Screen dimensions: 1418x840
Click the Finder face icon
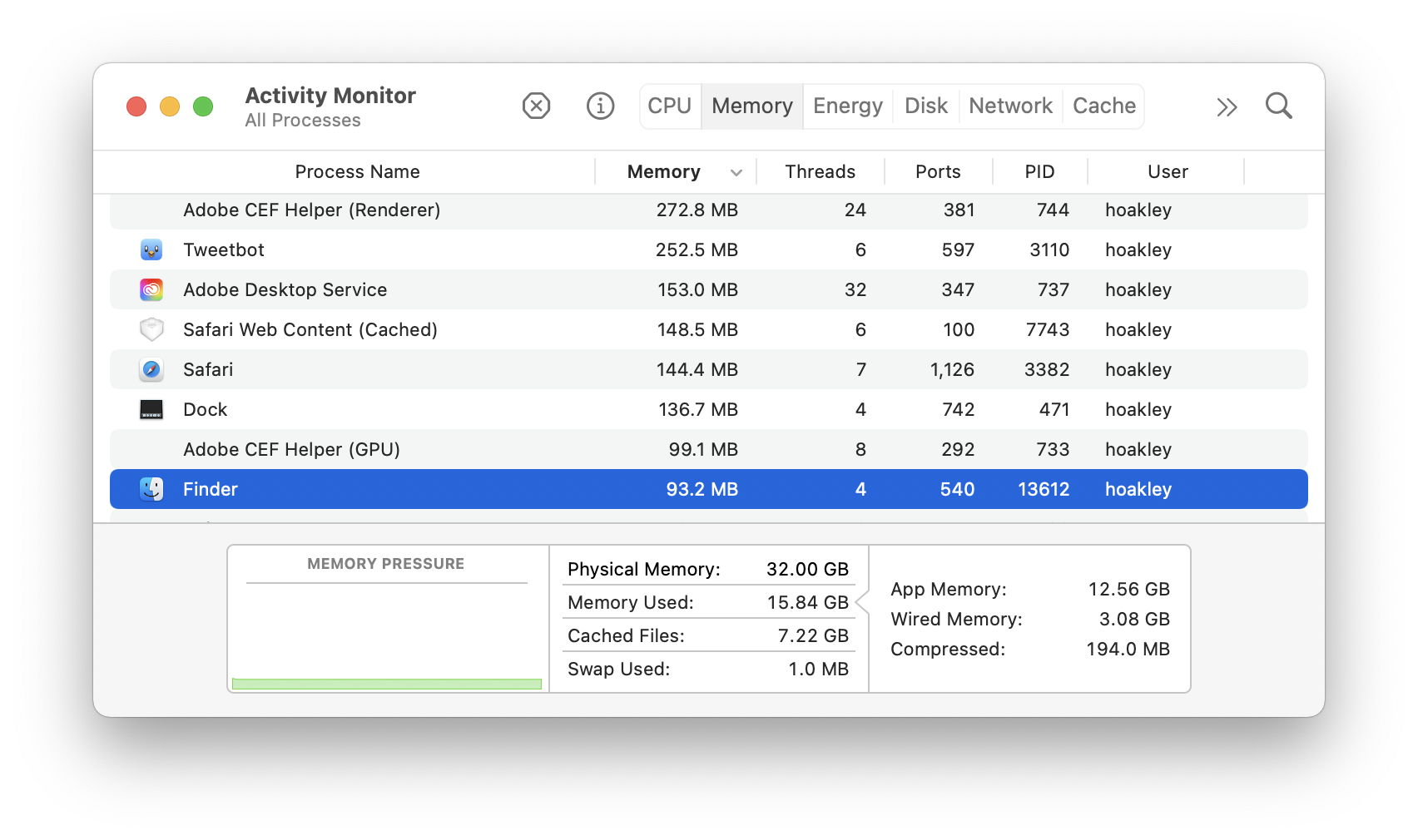point(151,489)
